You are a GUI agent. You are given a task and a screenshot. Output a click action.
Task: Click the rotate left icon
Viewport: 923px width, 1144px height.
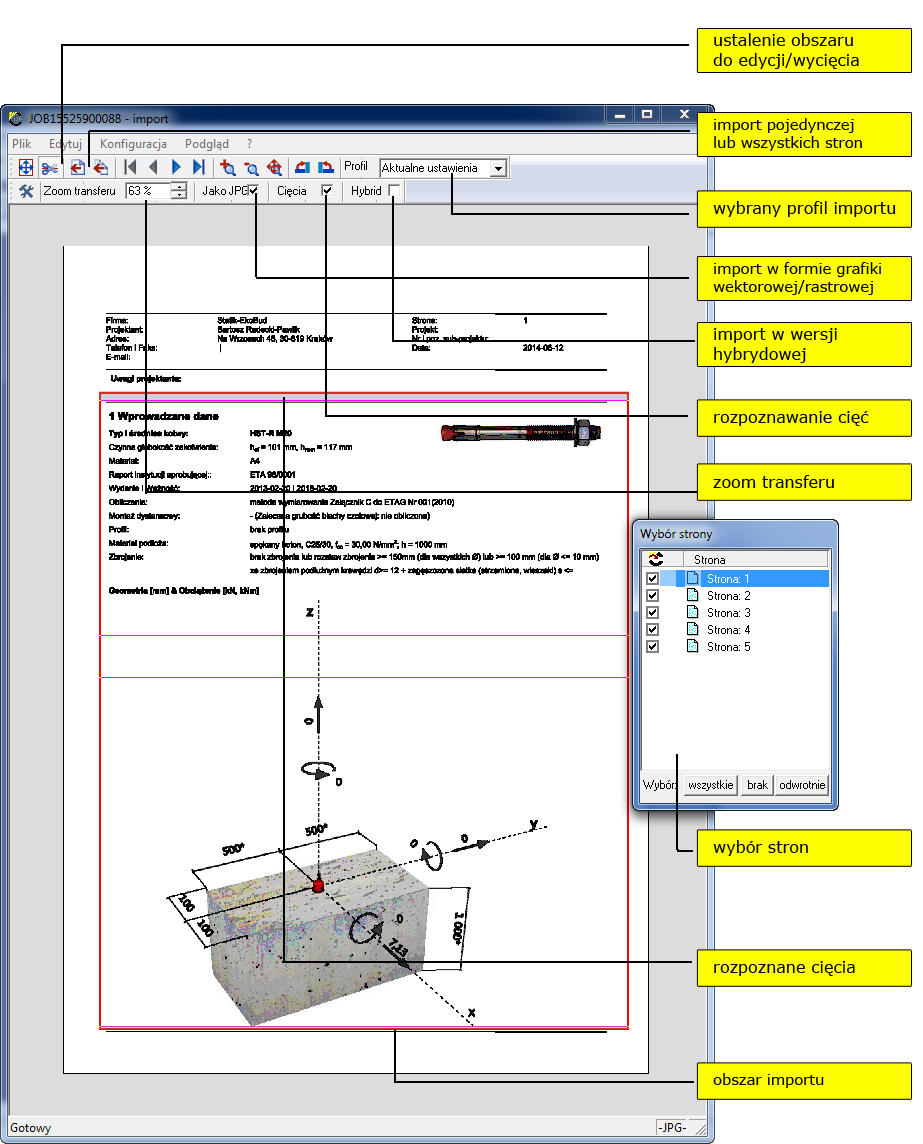tap(301, 168)
